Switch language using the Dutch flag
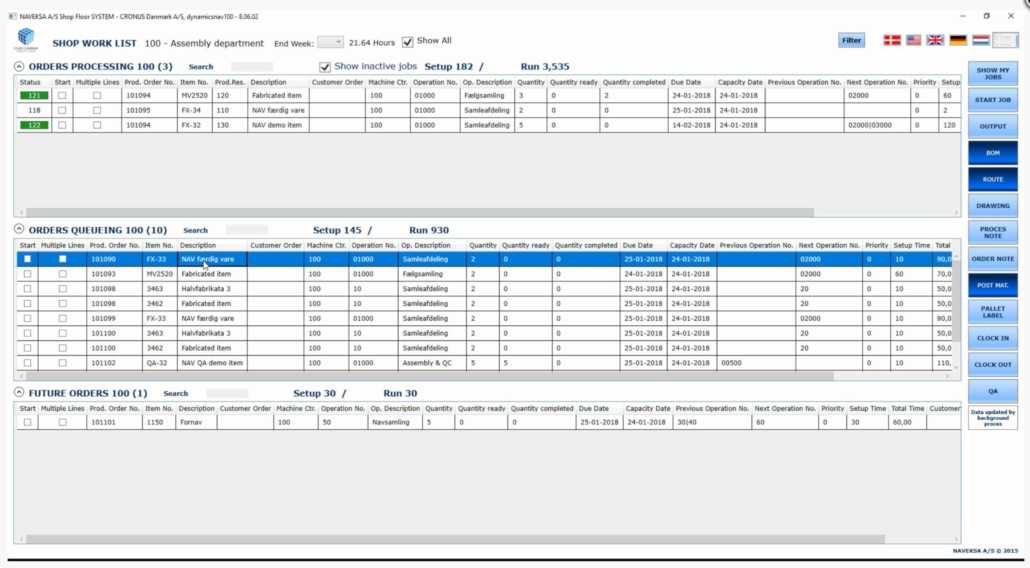1030x568 pixels. click(x=980, y=40)
